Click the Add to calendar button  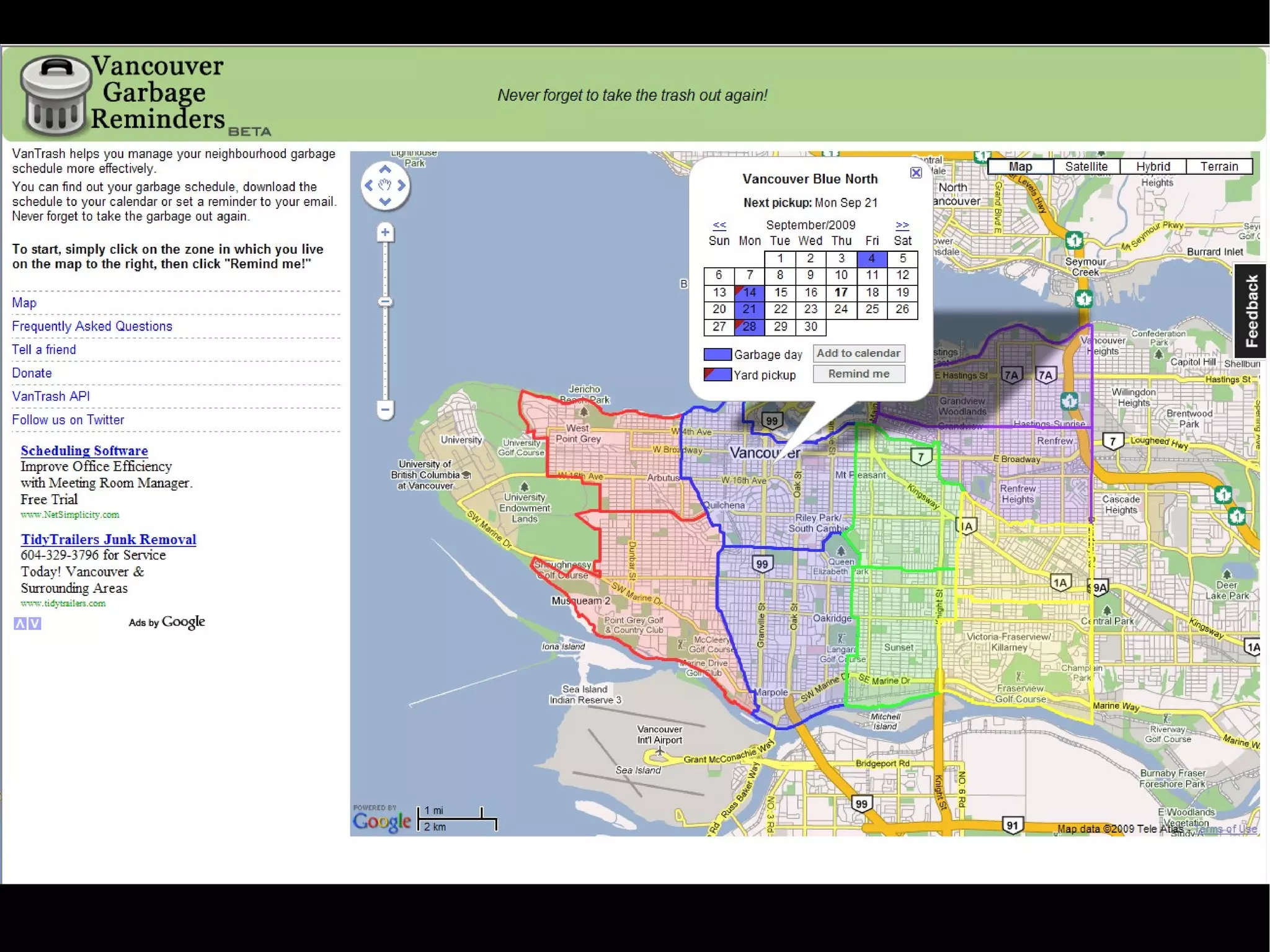pyautogui.click(x=858, y=354)
